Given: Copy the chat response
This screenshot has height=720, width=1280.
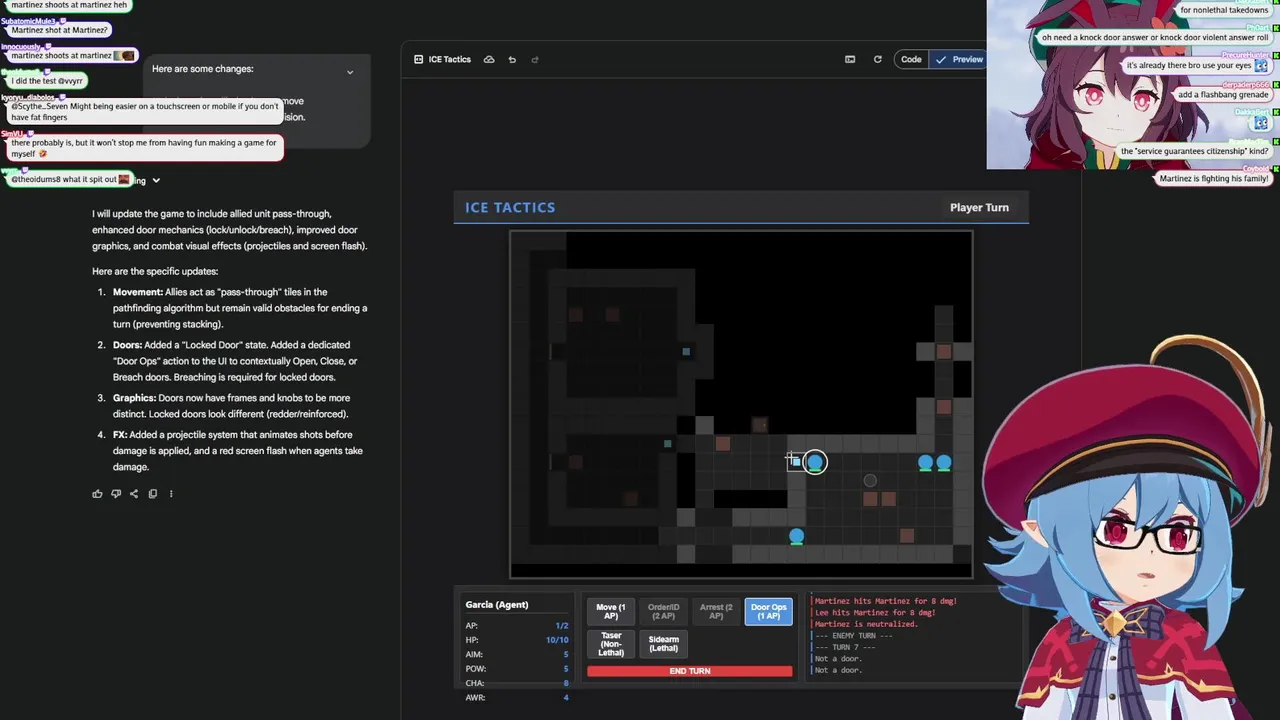Looking at the screenshot, I should [152, 493].
